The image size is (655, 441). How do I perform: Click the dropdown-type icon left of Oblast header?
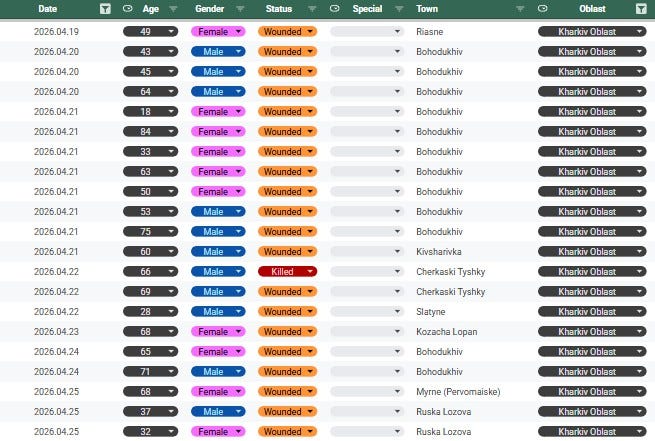point(543,8)
